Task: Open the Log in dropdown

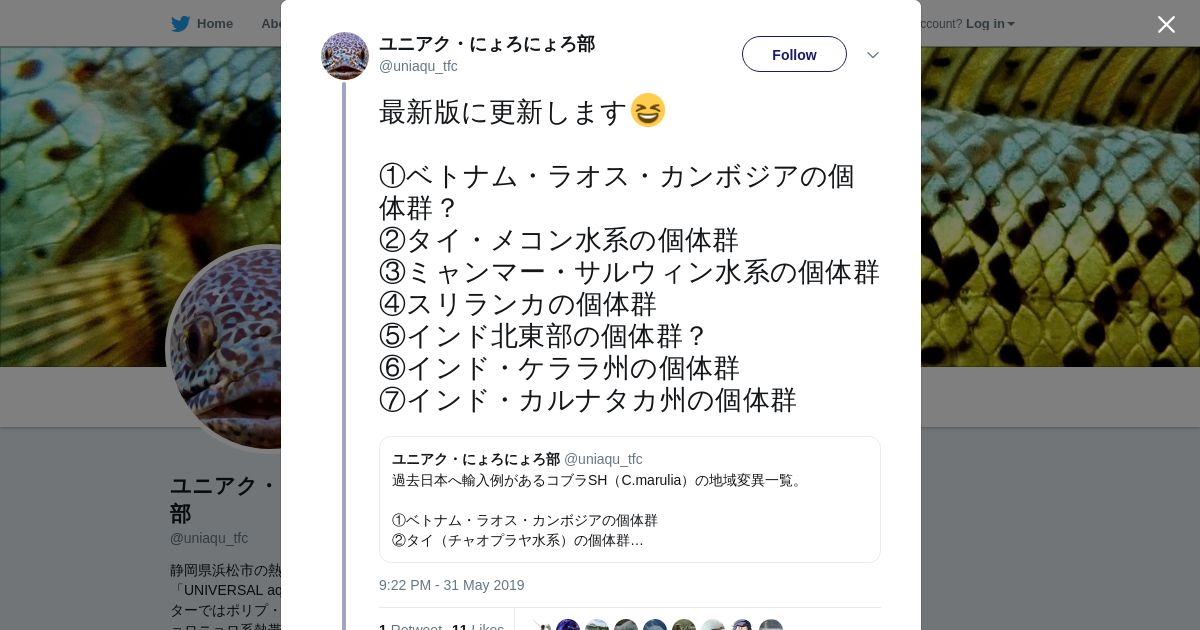Action: pyautogui.click(x=990, y=24)
